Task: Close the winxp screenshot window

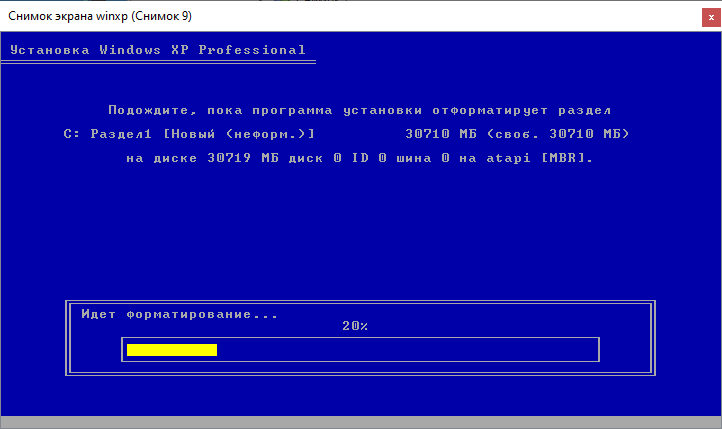Action: [711, 17]
